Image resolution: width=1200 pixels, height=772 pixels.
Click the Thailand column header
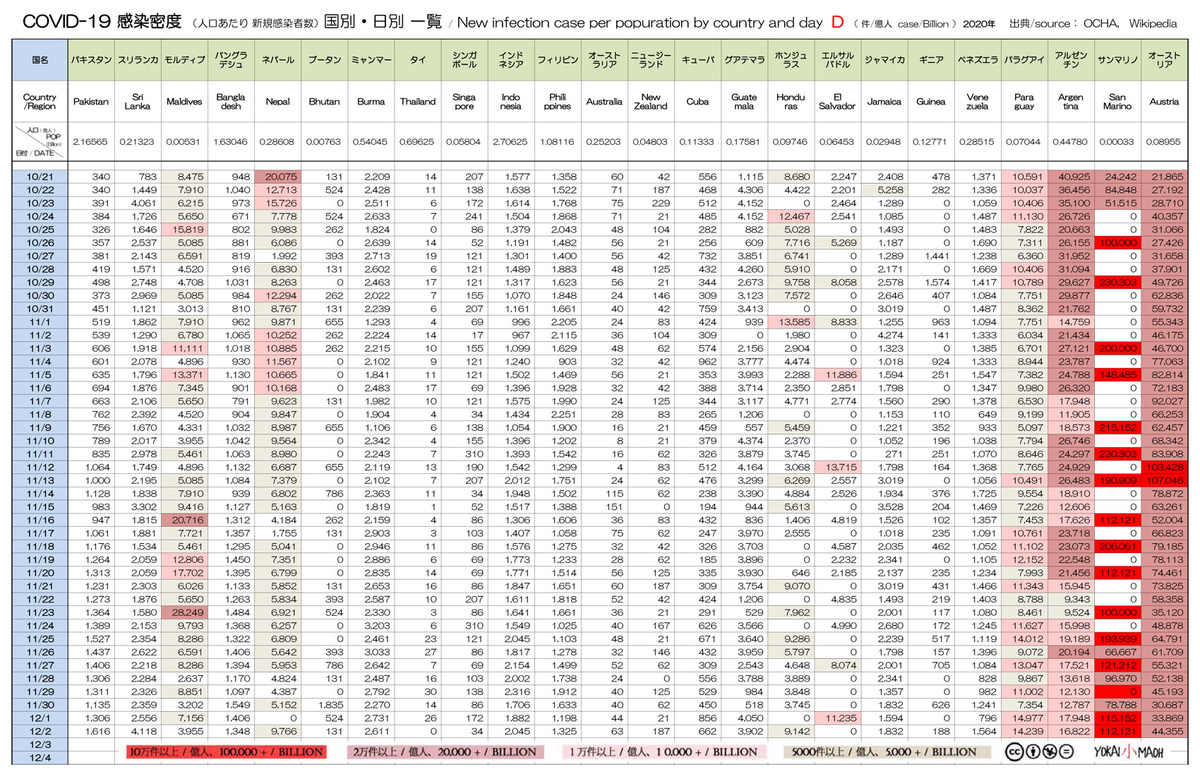tap(417, 102)
